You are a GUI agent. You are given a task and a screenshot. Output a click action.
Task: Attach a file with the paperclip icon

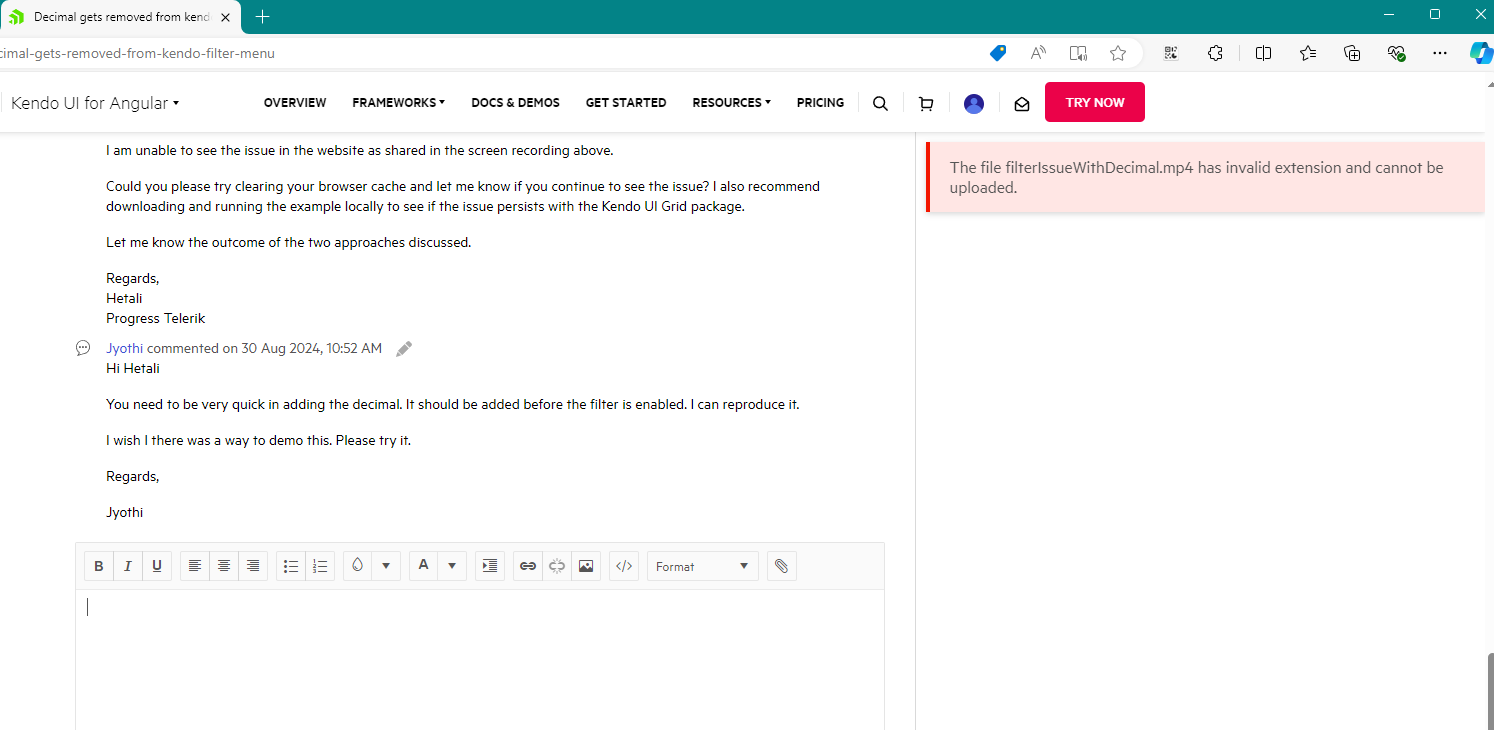click(x=782, y=566)
